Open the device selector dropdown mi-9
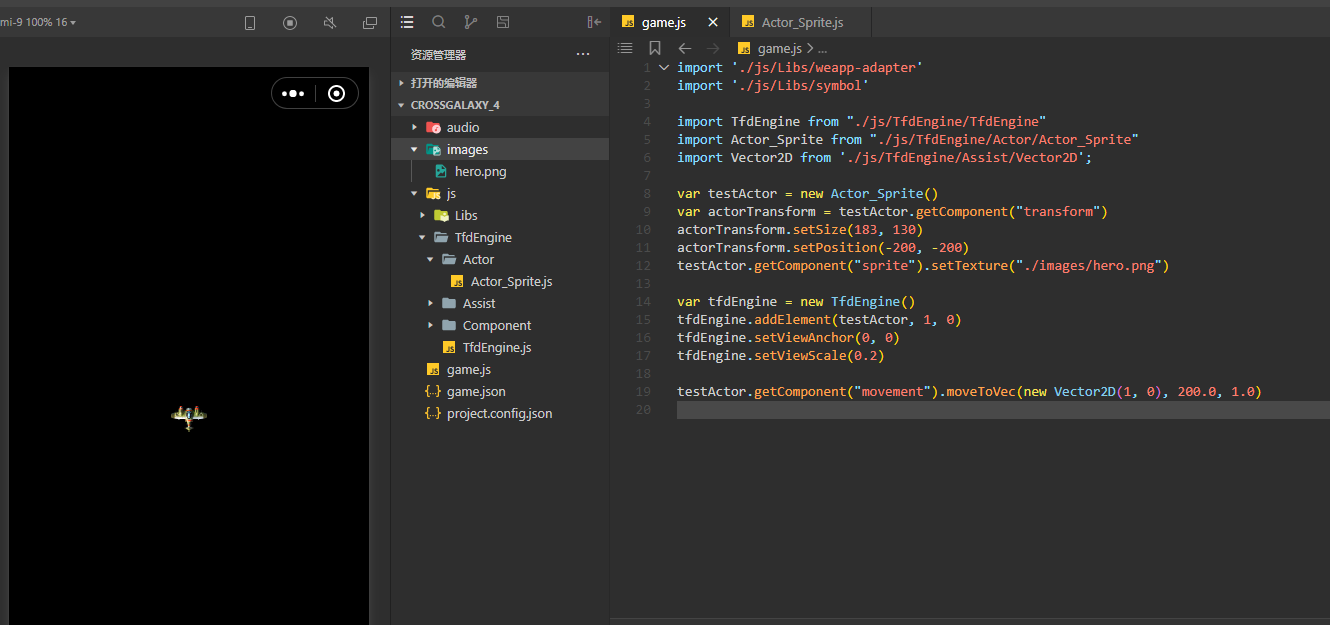The width and height of the screenshot is (1330, 625). coord(38,22)
